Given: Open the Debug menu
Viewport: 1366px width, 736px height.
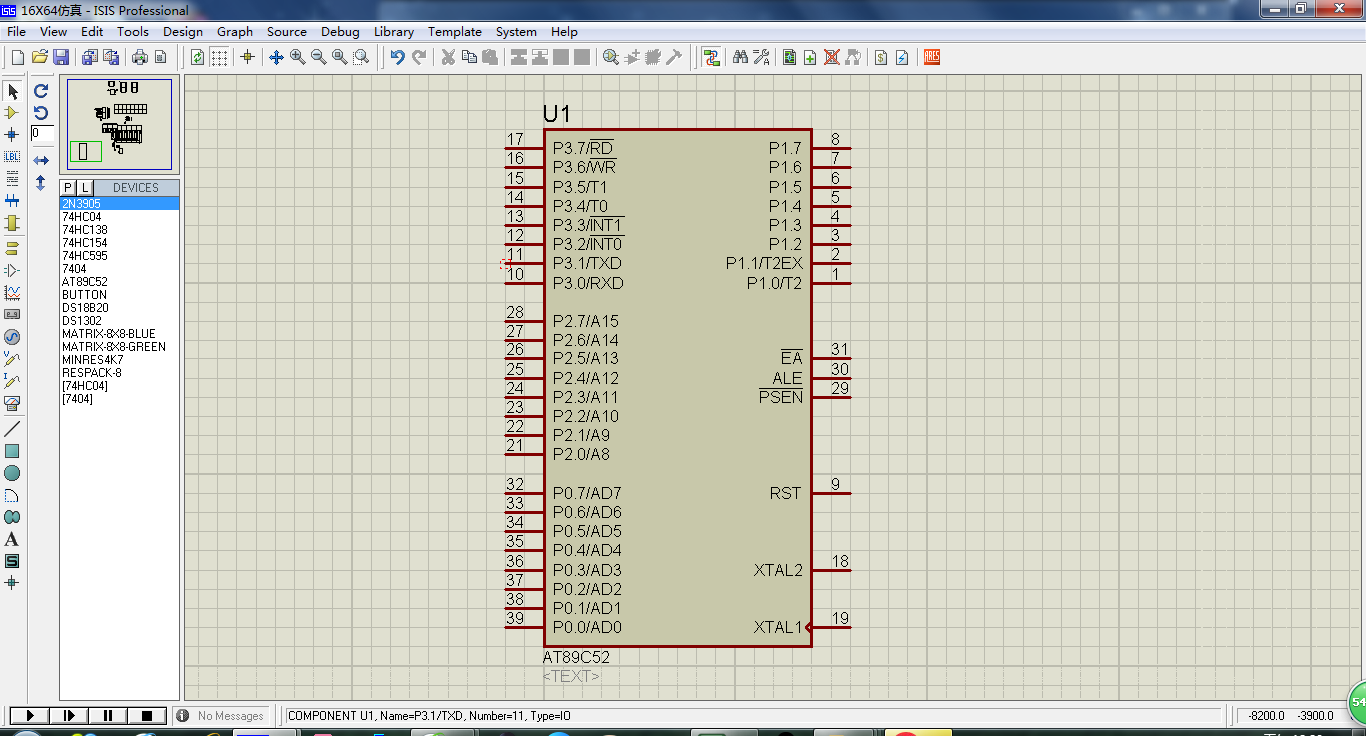Looking at the screenshot, I should tap(340, 31).
